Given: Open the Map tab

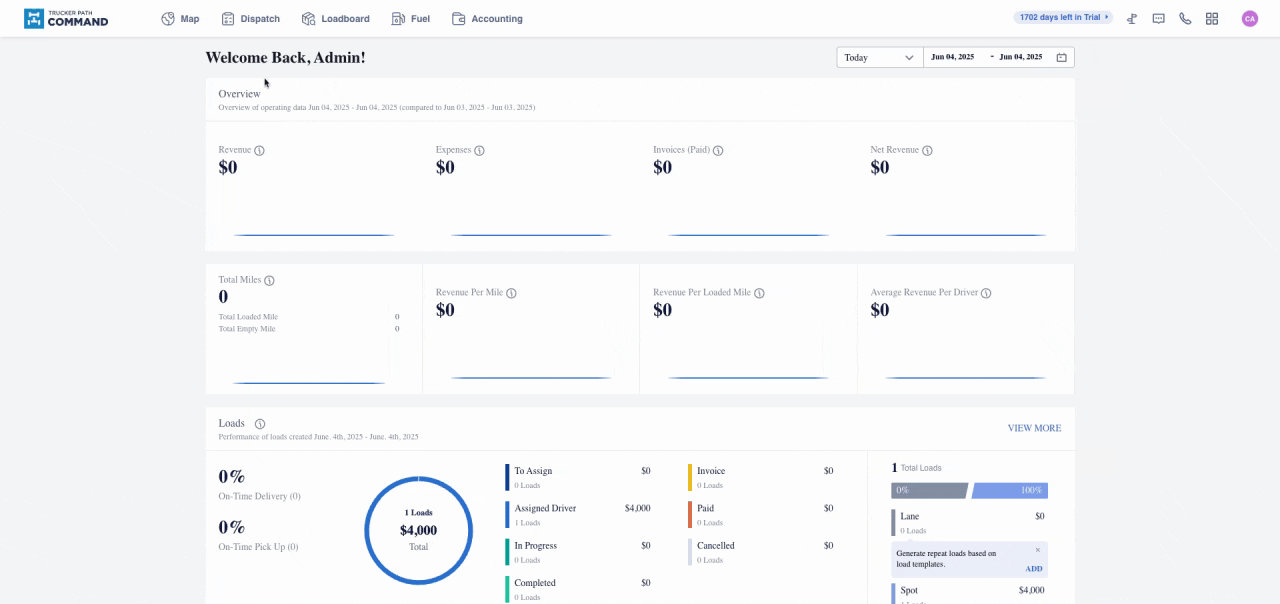Looking at the screenshot, I should pyautogui.click(x=181, y=19).
